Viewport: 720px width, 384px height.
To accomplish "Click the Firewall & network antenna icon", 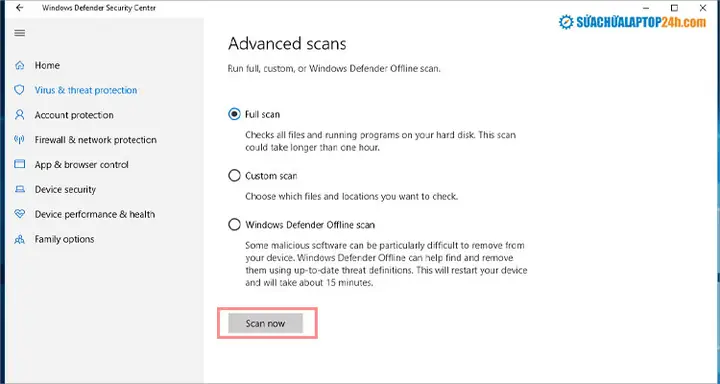I will click(x=19, y=140).
